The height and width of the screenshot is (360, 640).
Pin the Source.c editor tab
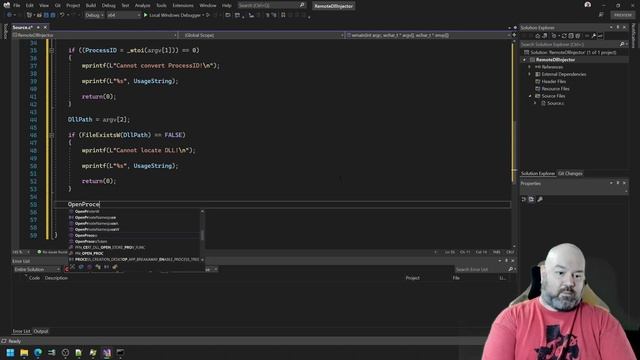pos(38,27)
